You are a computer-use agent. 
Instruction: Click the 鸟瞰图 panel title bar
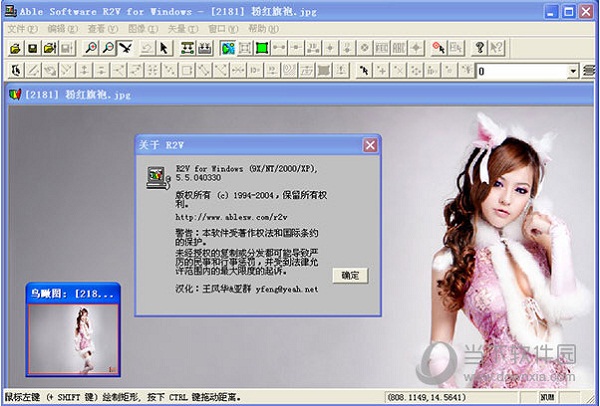73,293
